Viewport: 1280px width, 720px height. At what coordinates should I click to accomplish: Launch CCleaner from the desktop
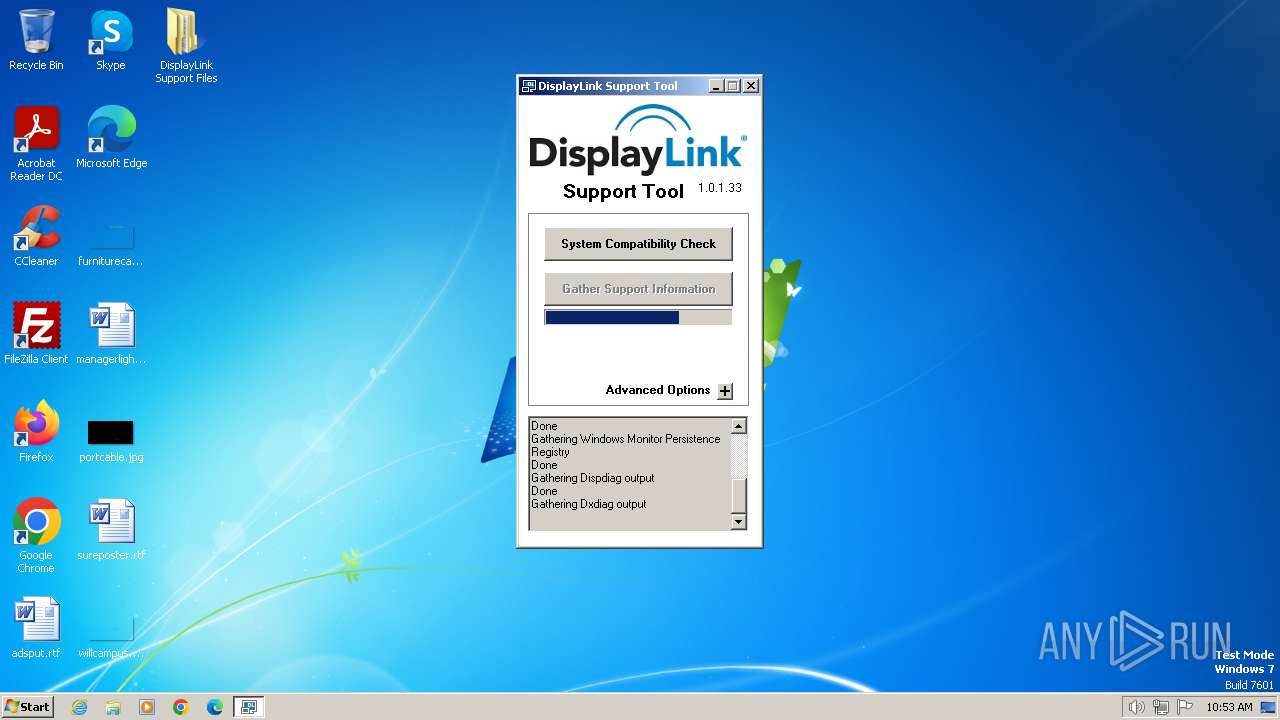[36, 236]
